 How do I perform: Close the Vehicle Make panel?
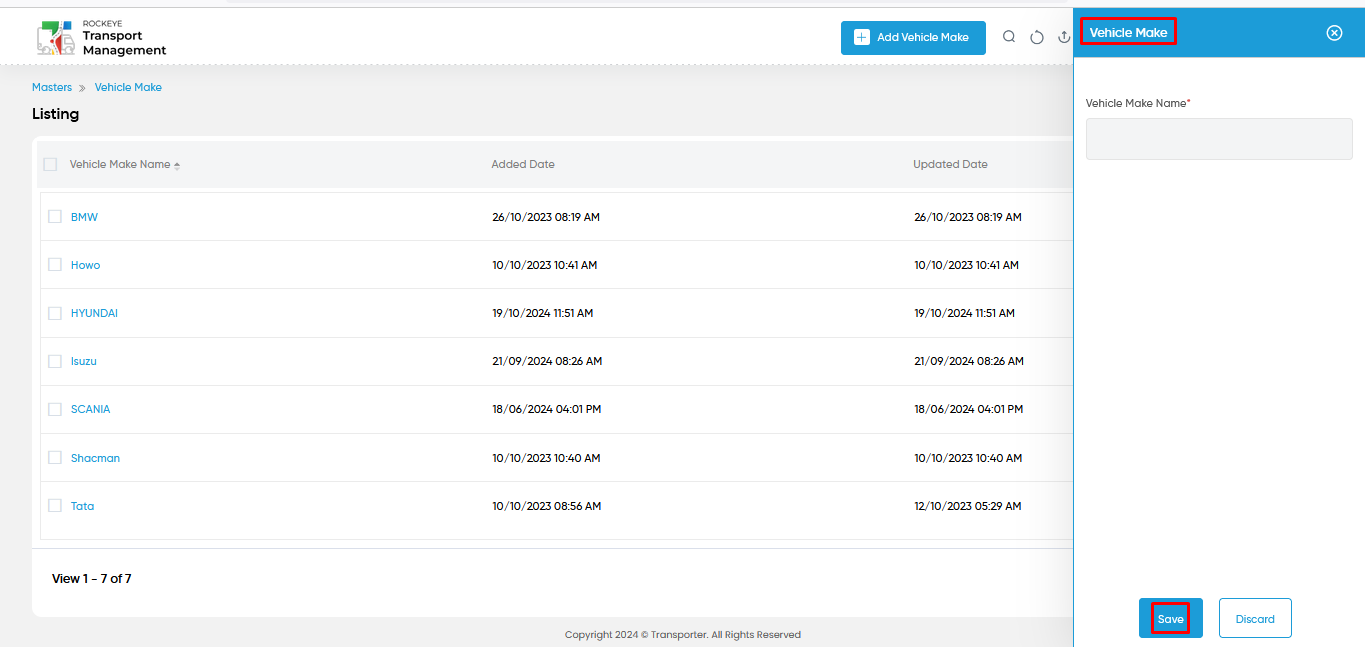pos(1334,33)
